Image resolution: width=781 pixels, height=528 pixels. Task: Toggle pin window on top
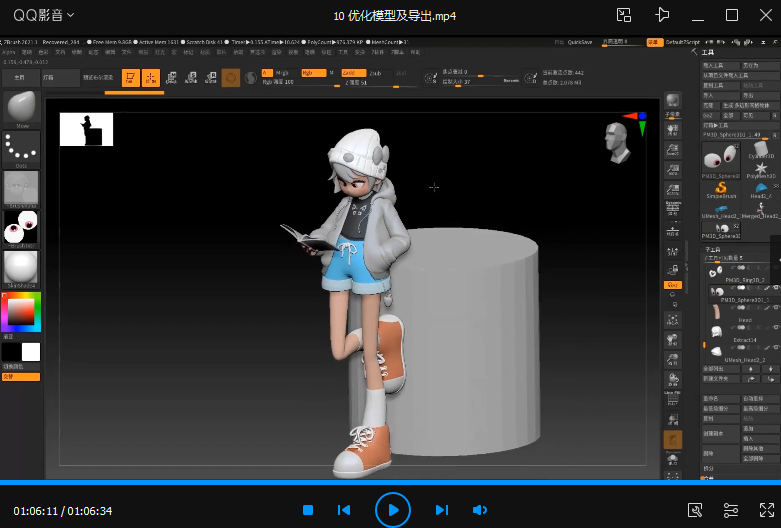661,15
